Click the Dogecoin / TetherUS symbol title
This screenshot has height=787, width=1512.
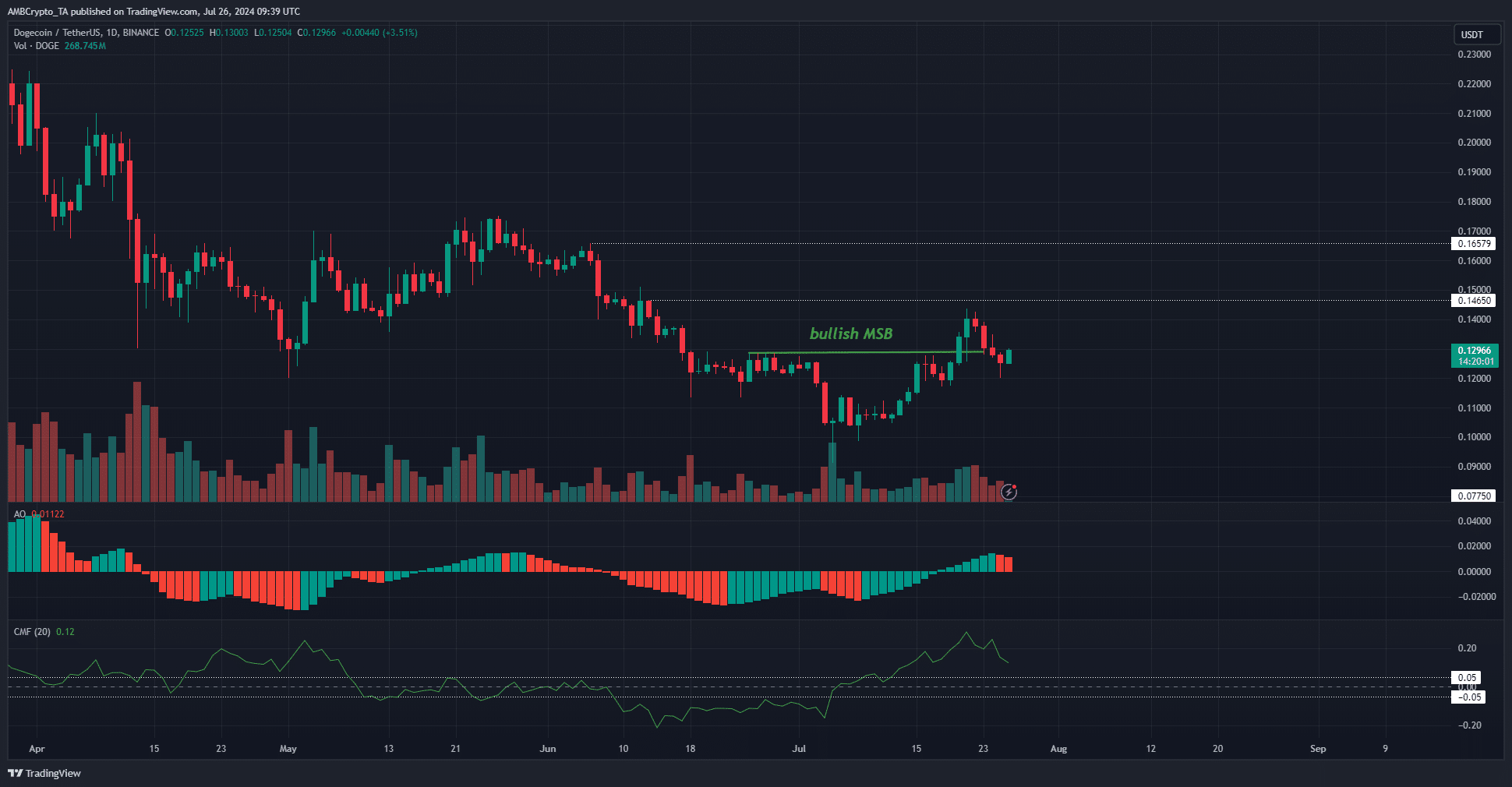point(57,33)
